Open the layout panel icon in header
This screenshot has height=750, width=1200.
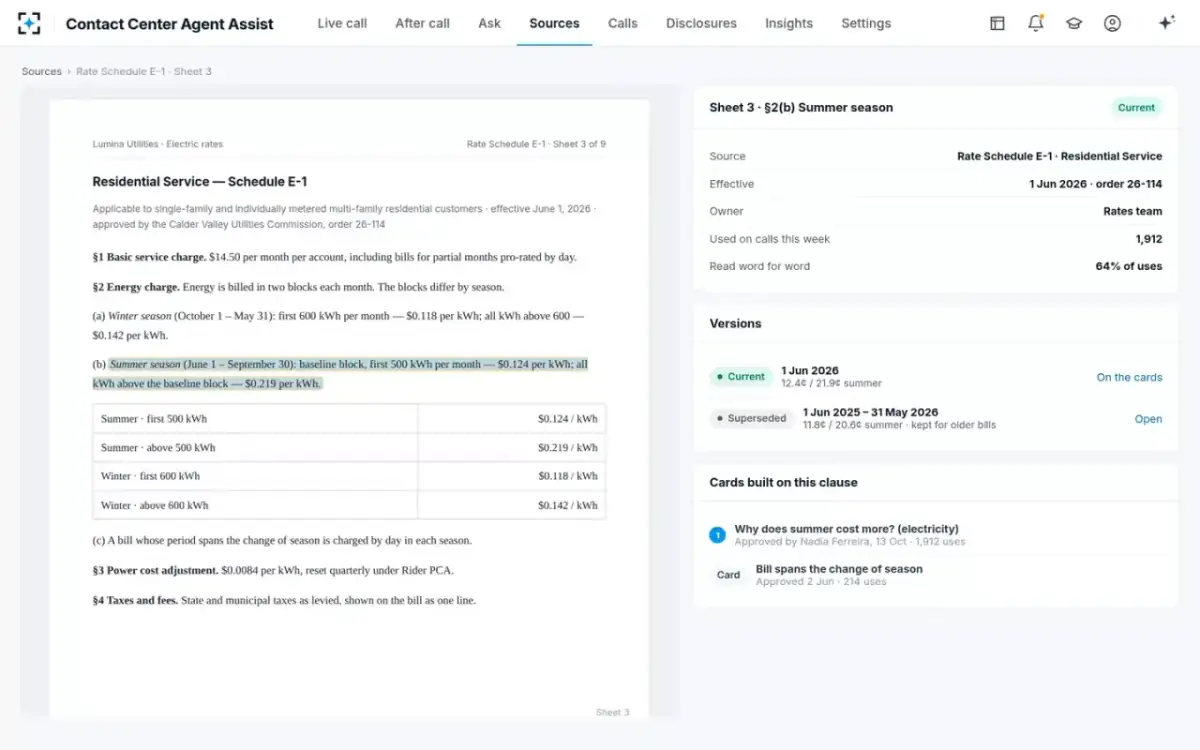tap(997, 23)
